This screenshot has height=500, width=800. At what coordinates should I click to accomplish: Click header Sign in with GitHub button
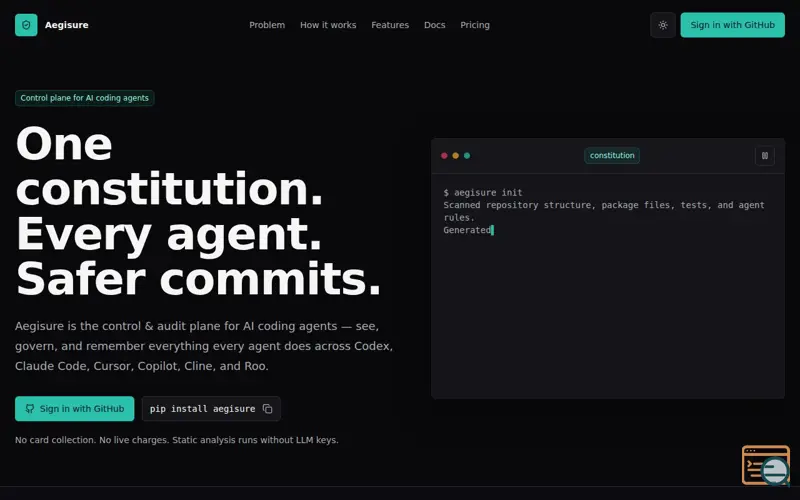click(x=732, y=25)
